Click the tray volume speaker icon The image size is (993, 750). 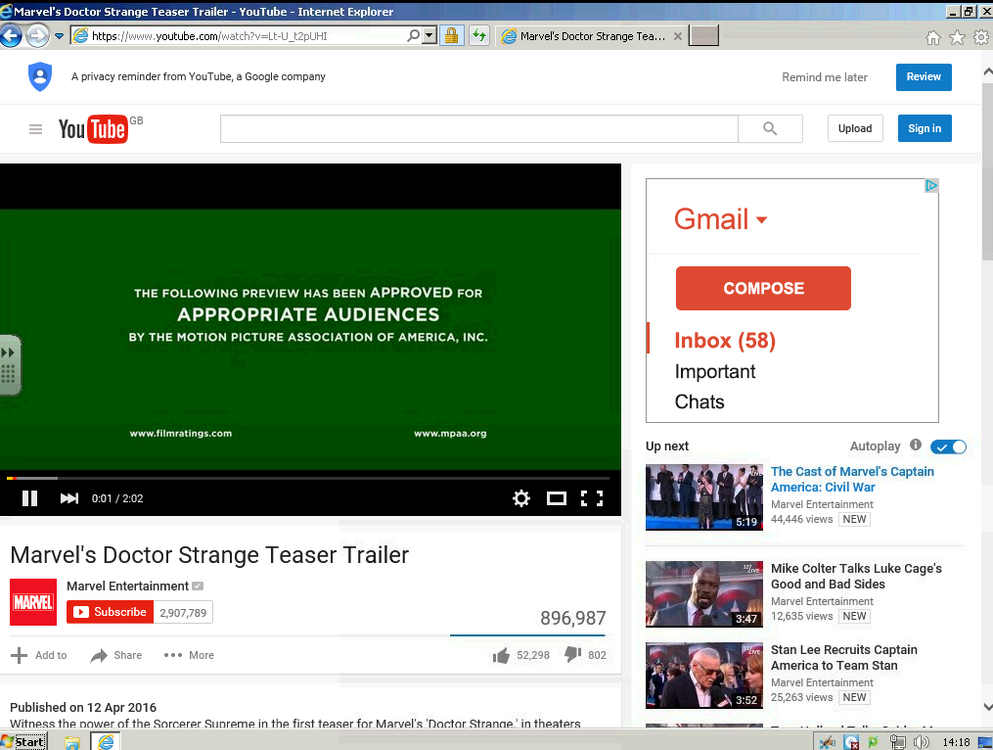point(921,742)
